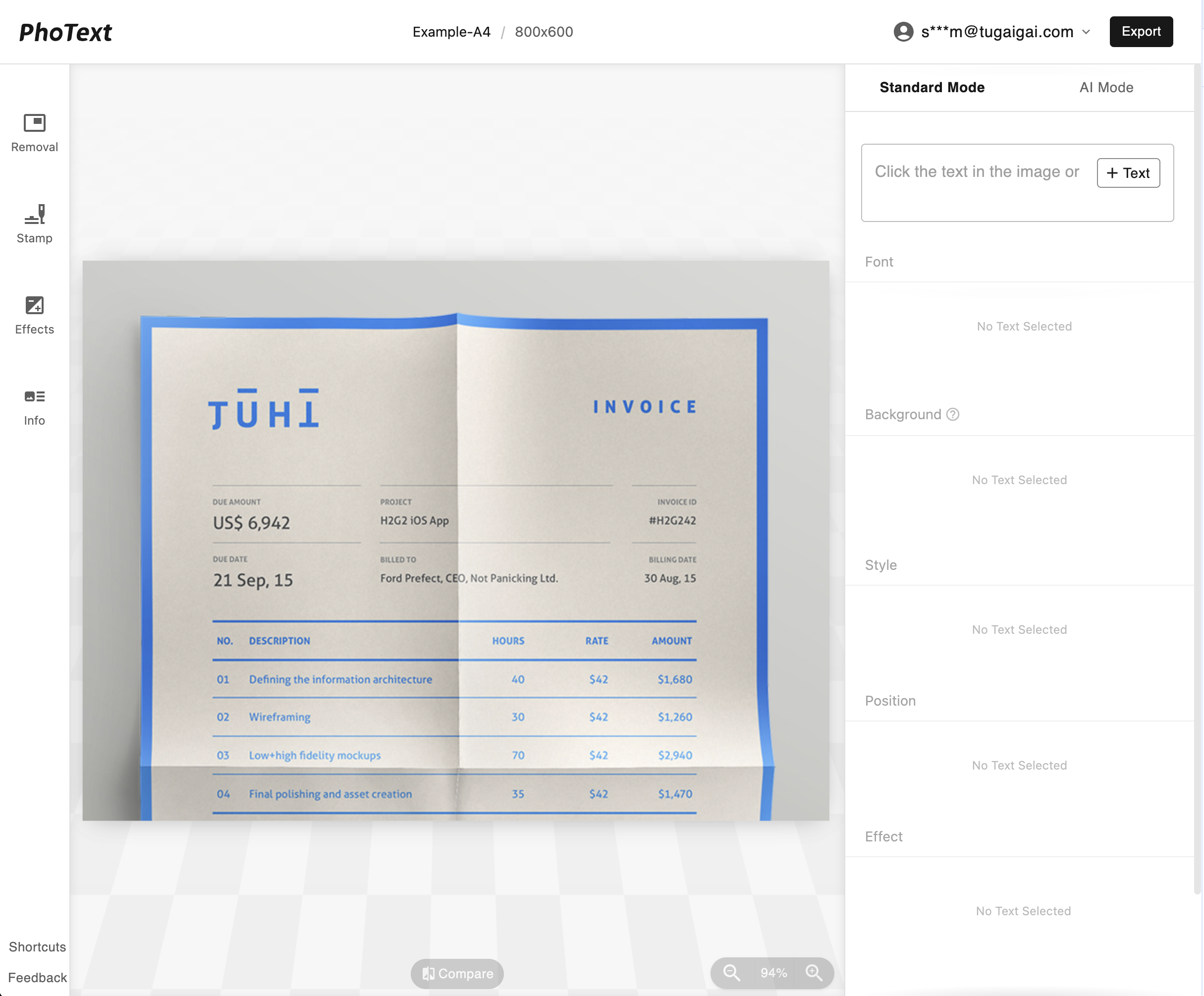Screen dimensions: 1204x996
Task: Select the Removal tool in sidebar
Action: 34,131
